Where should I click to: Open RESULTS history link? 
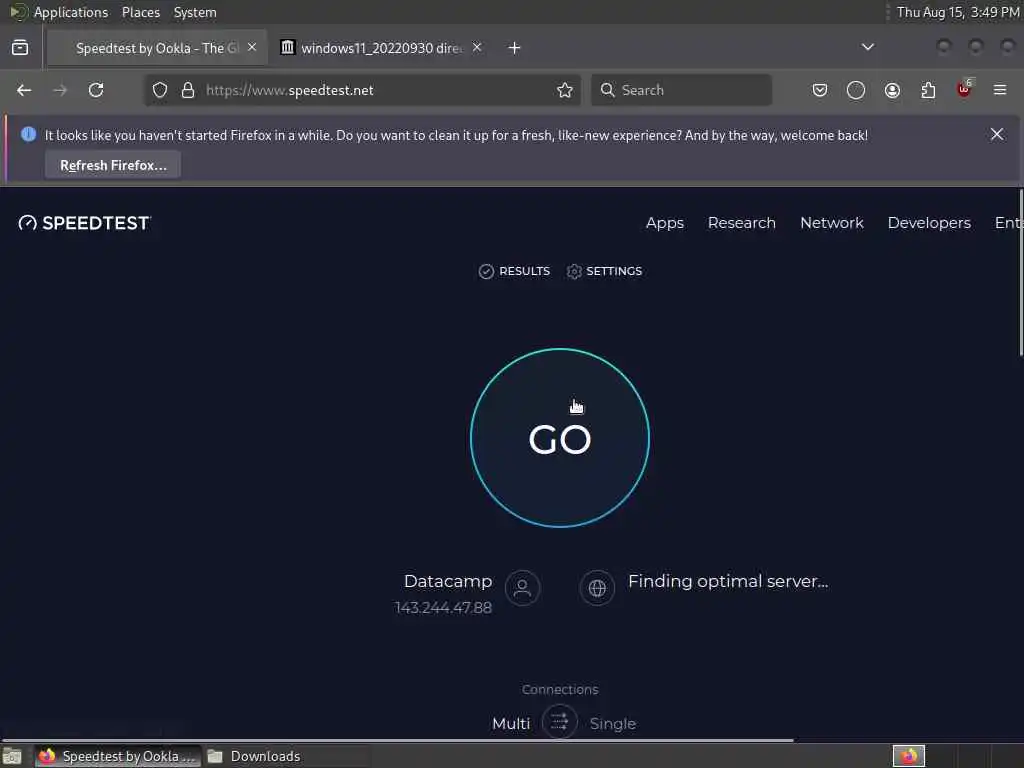[x=514, y=271]
